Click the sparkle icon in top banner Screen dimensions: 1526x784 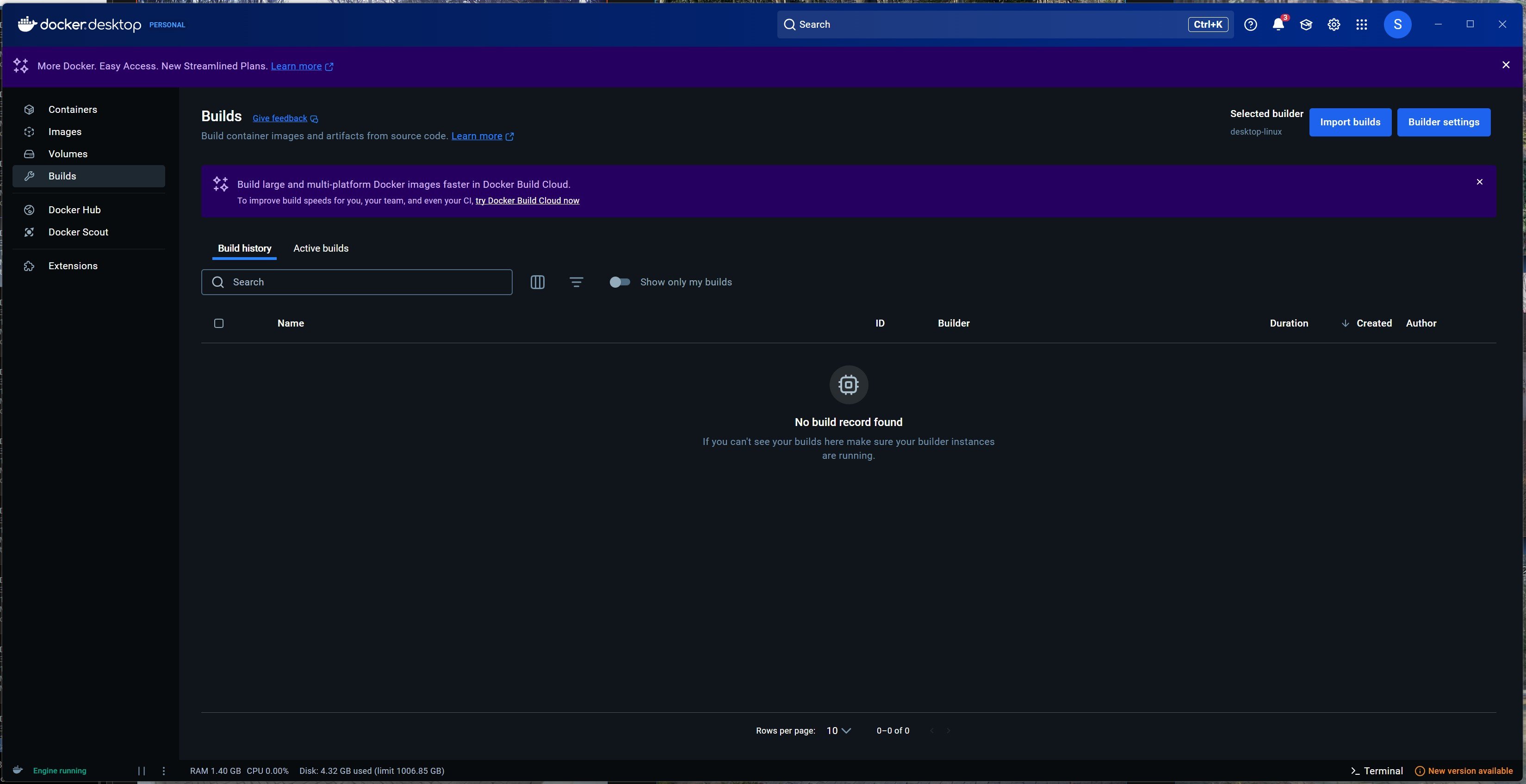21,66
